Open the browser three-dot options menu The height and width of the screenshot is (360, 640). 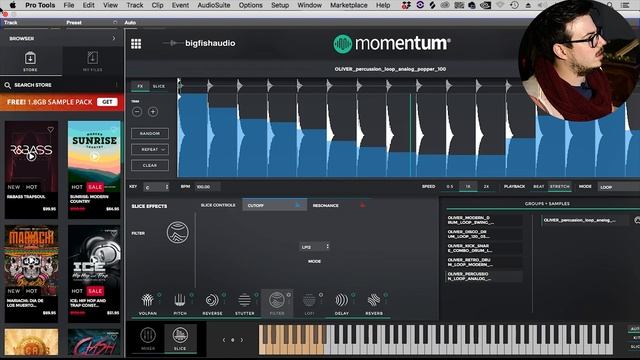tap(117, 85)
